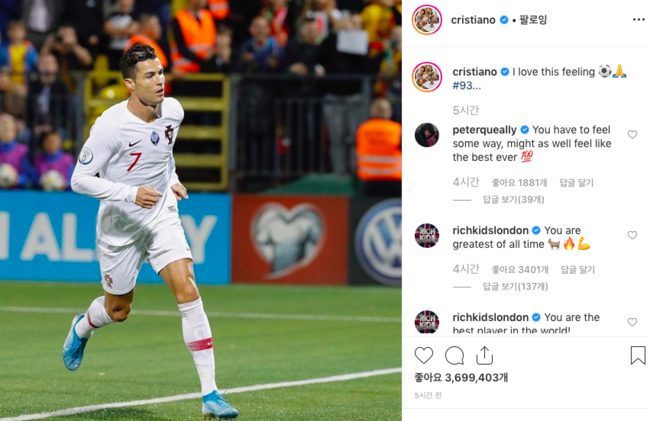Open comment bubble icon below post
650x421 pixels.
pos(454,356)
